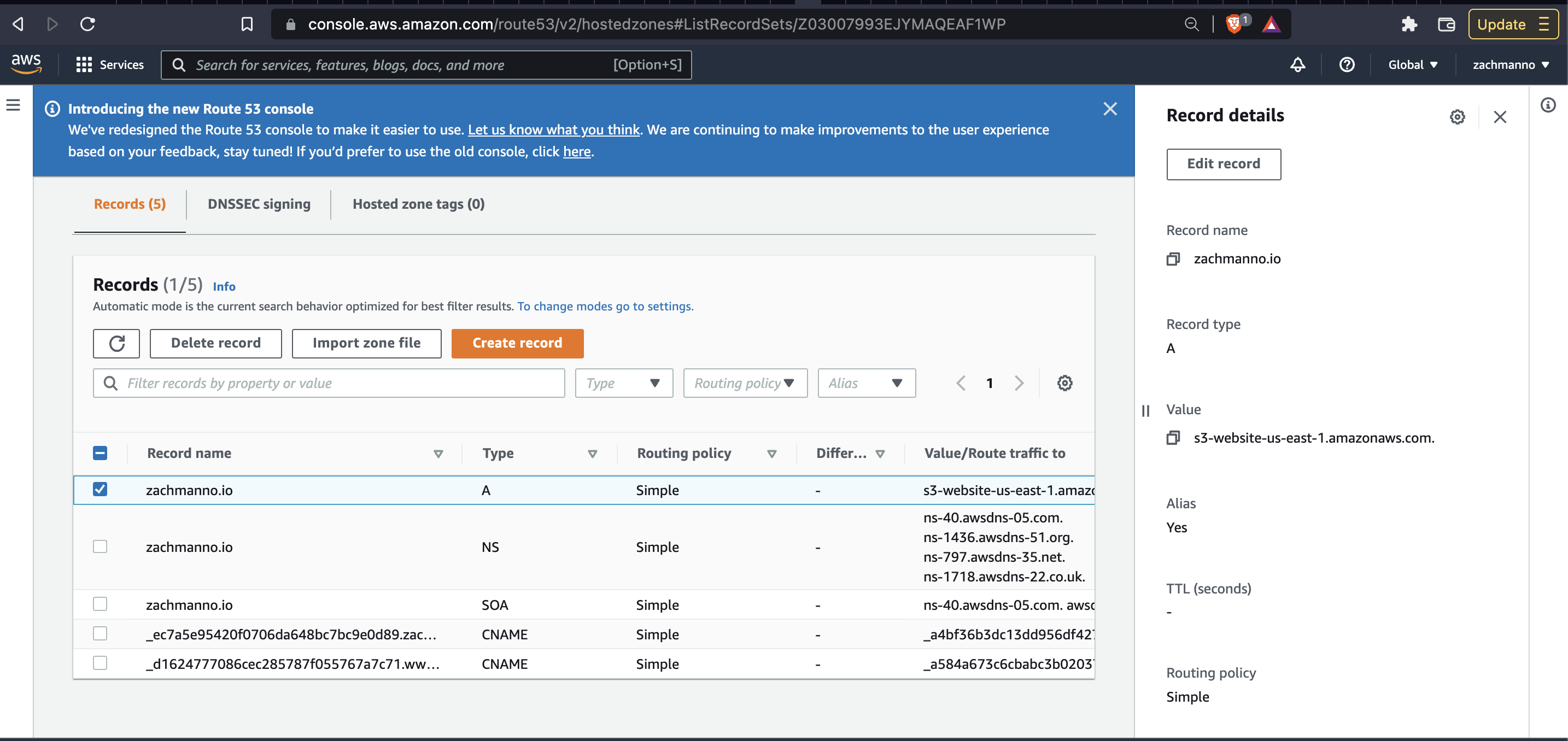The height and width of the screenshot is (741, 1568).
Task: Select the _d1624777086c CNAME record checkbox
Action: tap(100, 663)
